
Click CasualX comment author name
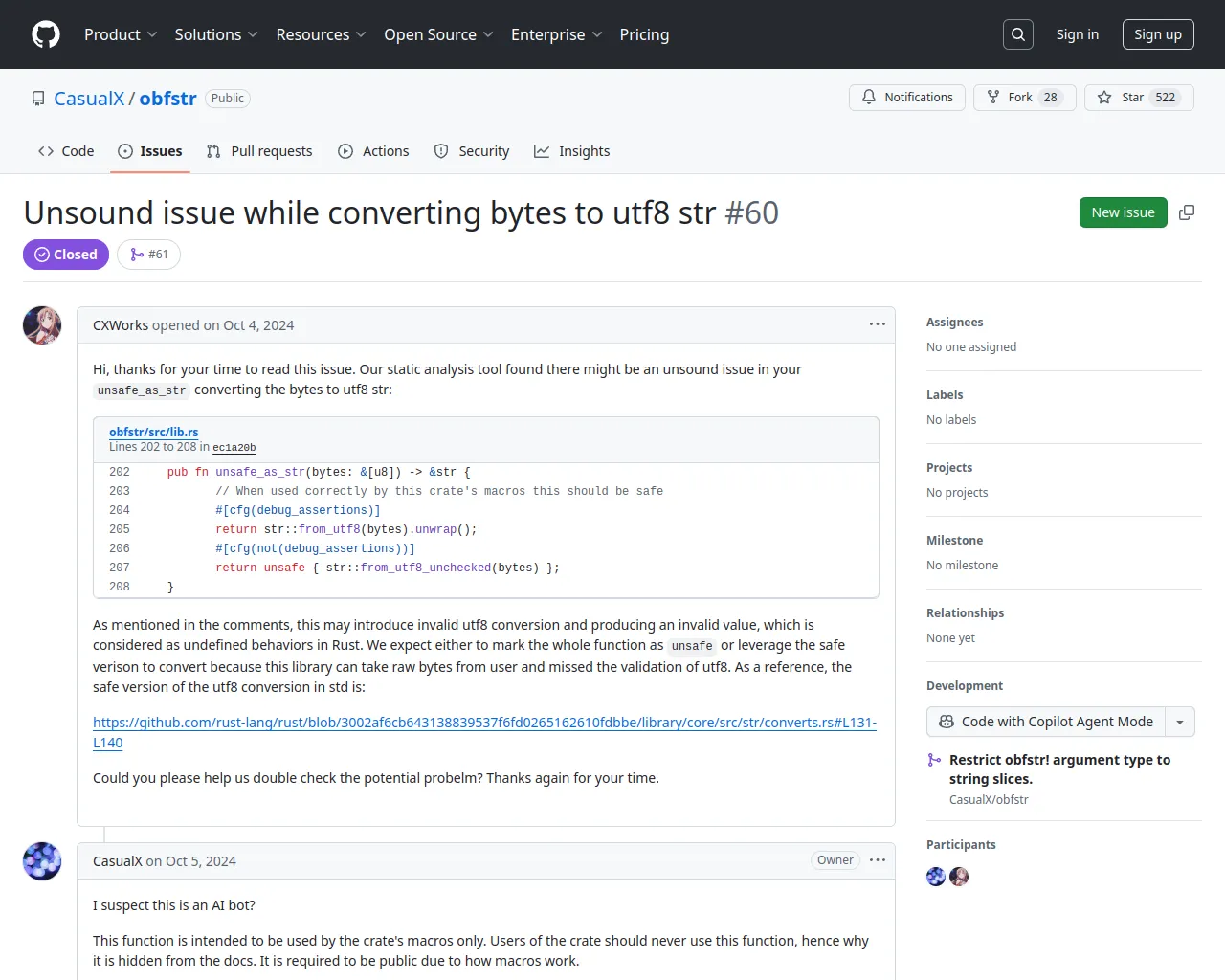118,861
